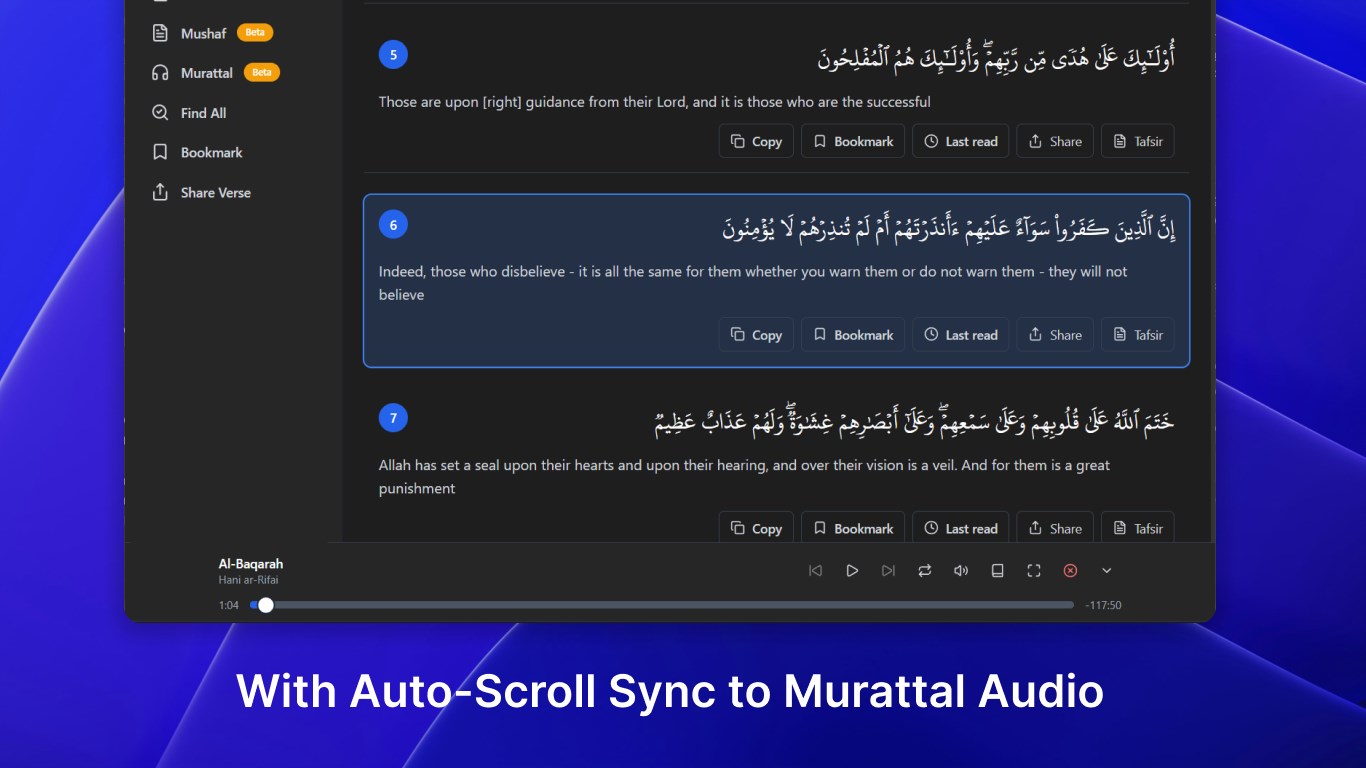Image resolution: width=1366 pixels, height=768 pixels.
Task: Click the audio progress slider handle
Action: (x=266, y=605)
